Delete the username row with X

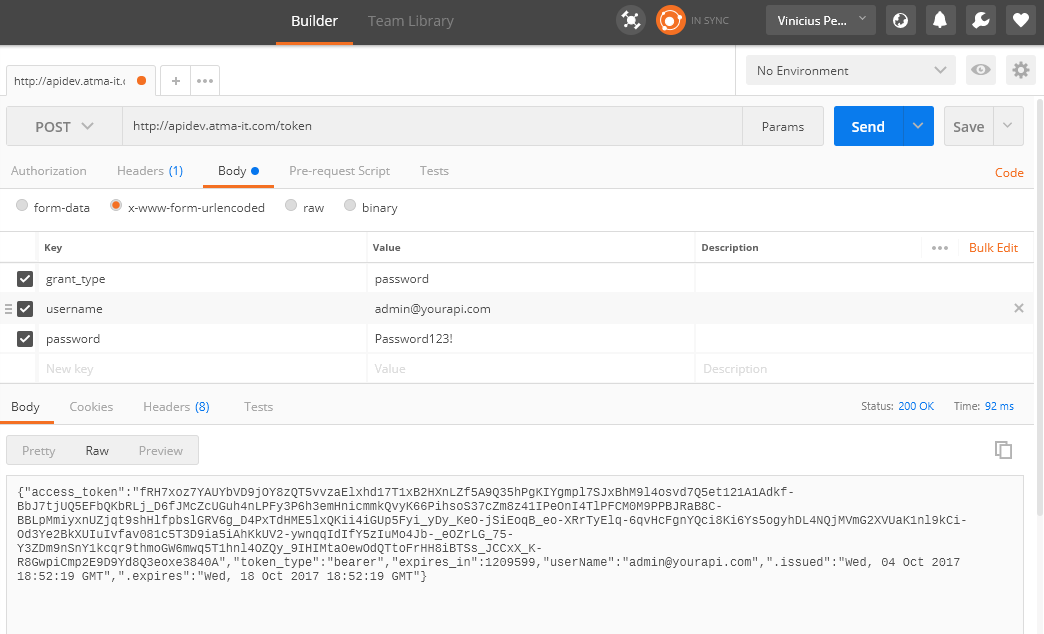[1019, 308]
